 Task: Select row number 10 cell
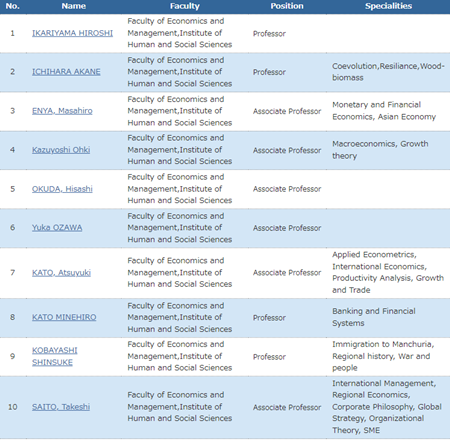pos(13,407)
